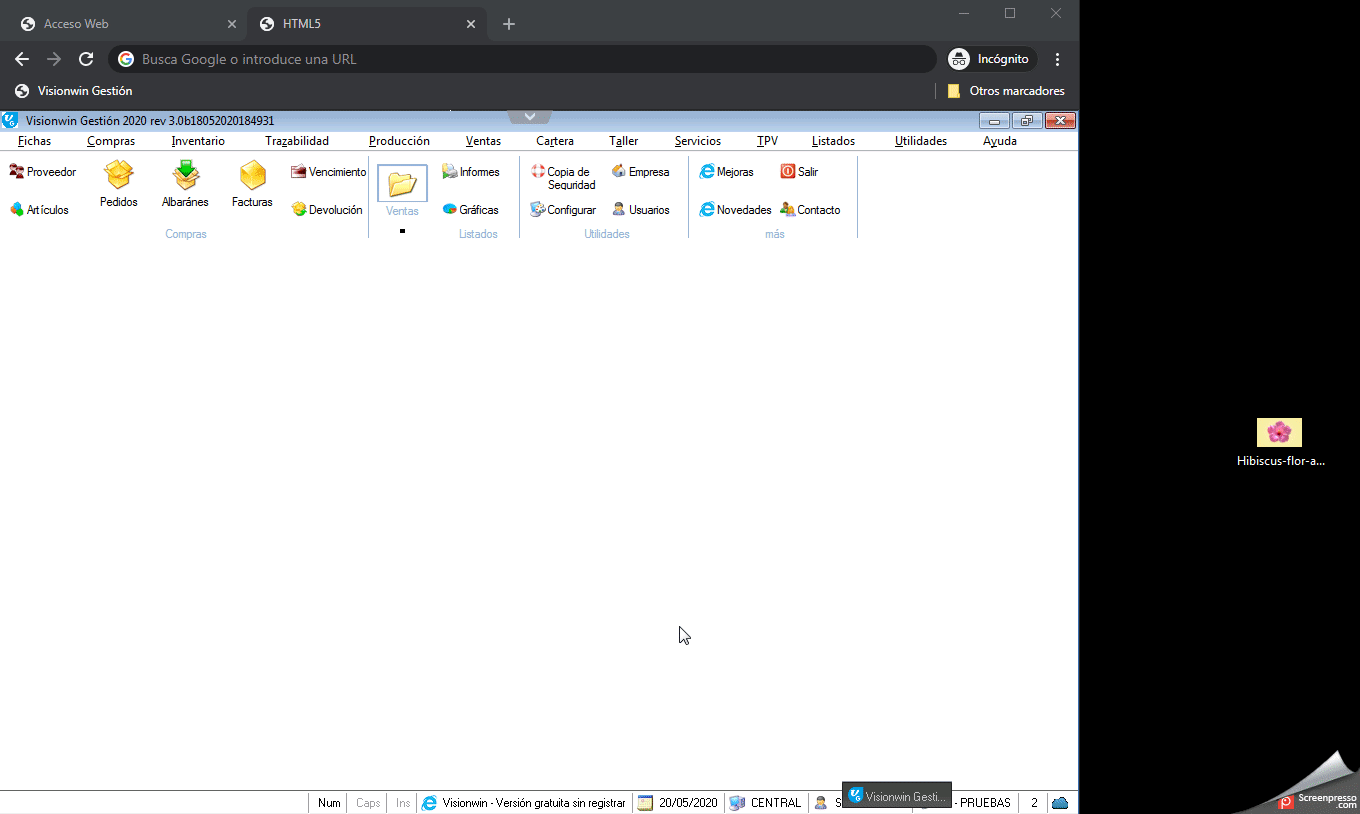The height and width of the screenshot is (814, 1360).
Task: Open Usuarios management
Action: click(640, 210)
